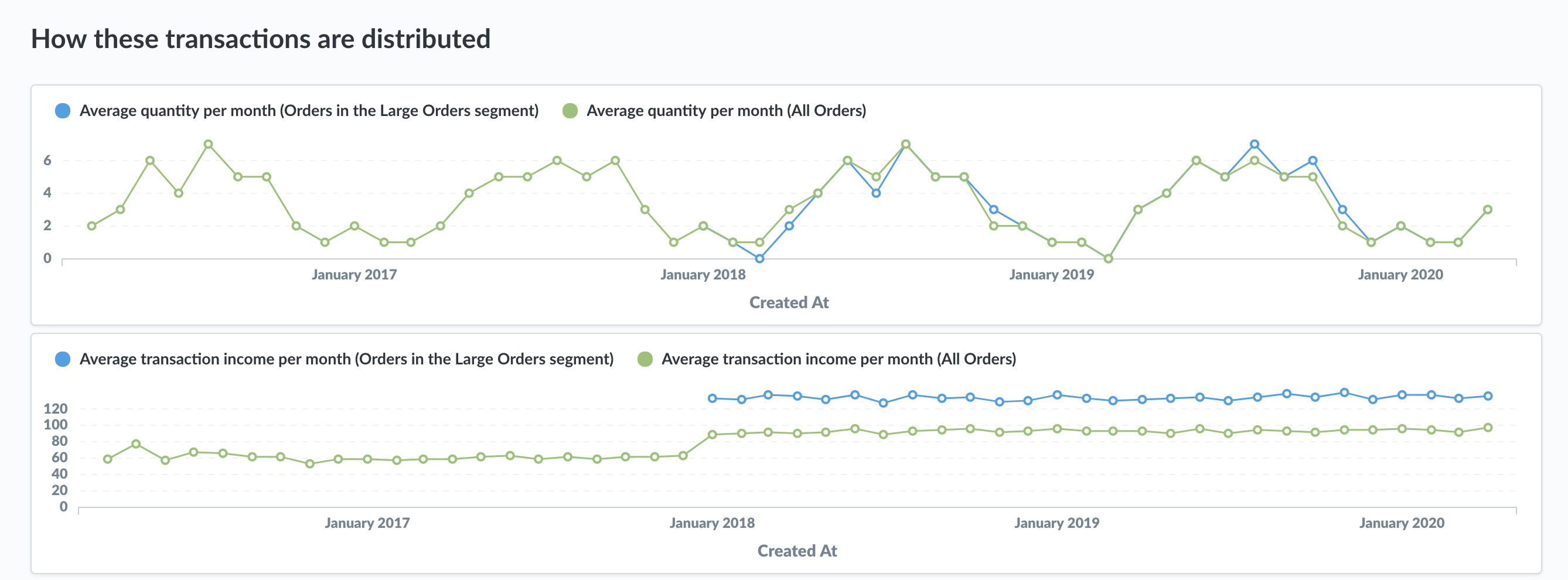Click the first green point in the income chart
The width and height of the screenshot is (1568, 580).
[108, 459]
